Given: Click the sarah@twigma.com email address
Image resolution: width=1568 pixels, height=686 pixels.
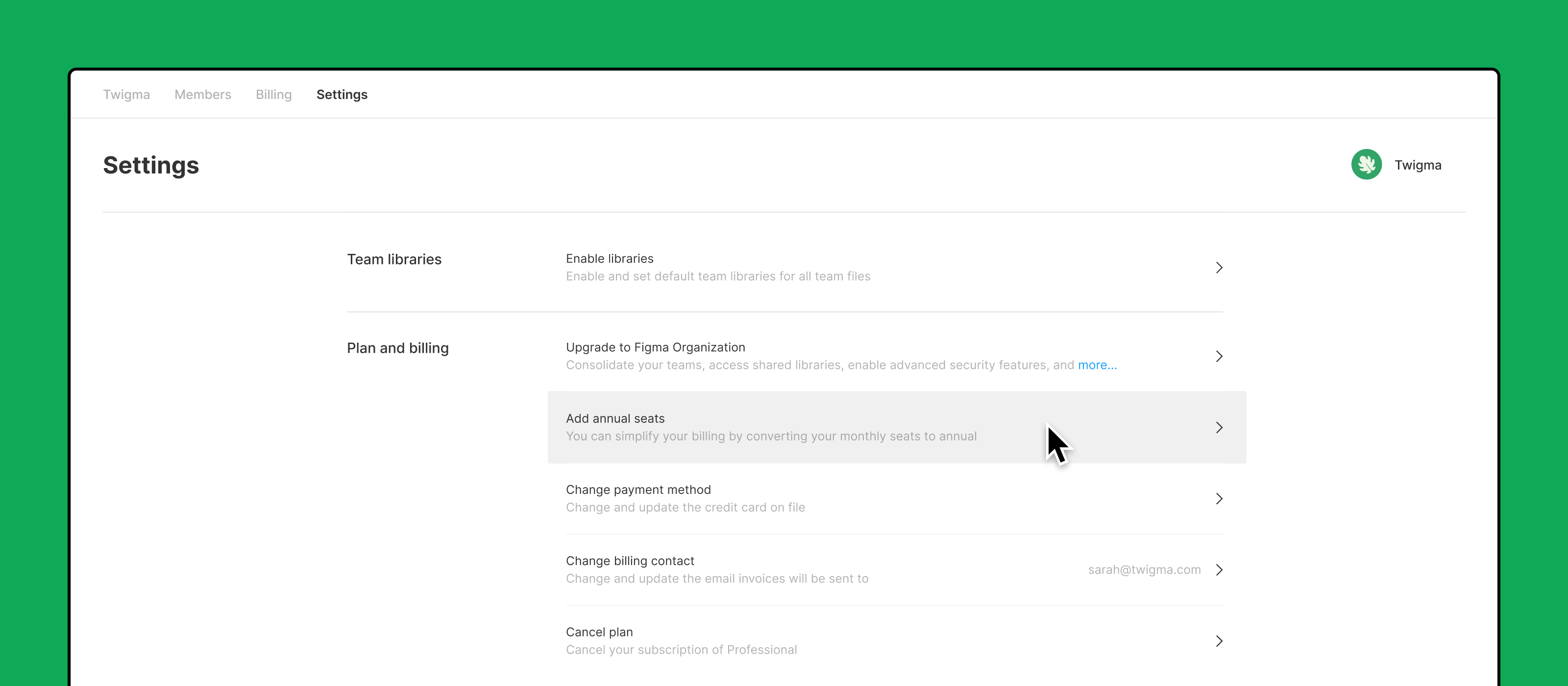Looking at the screenshot, I should [x=1144, y=570].
